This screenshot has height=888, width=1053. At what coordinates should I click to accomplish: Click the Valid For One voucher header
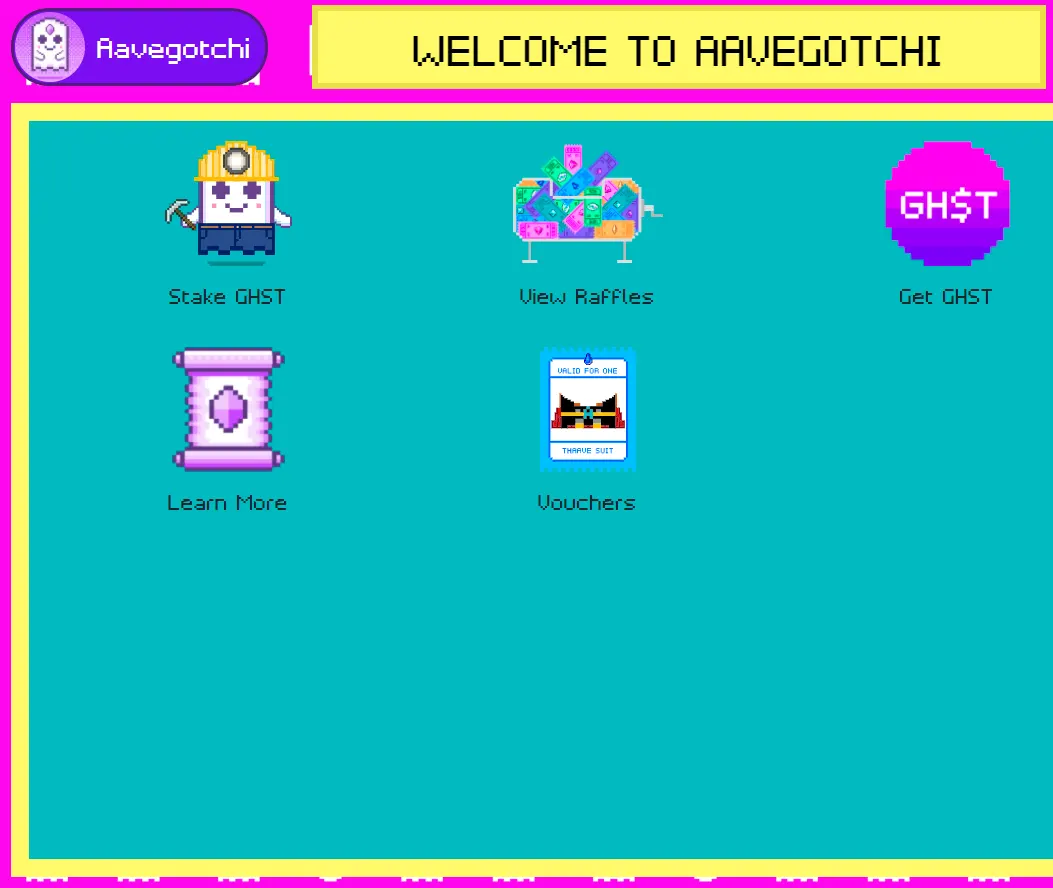pos(587,370)
